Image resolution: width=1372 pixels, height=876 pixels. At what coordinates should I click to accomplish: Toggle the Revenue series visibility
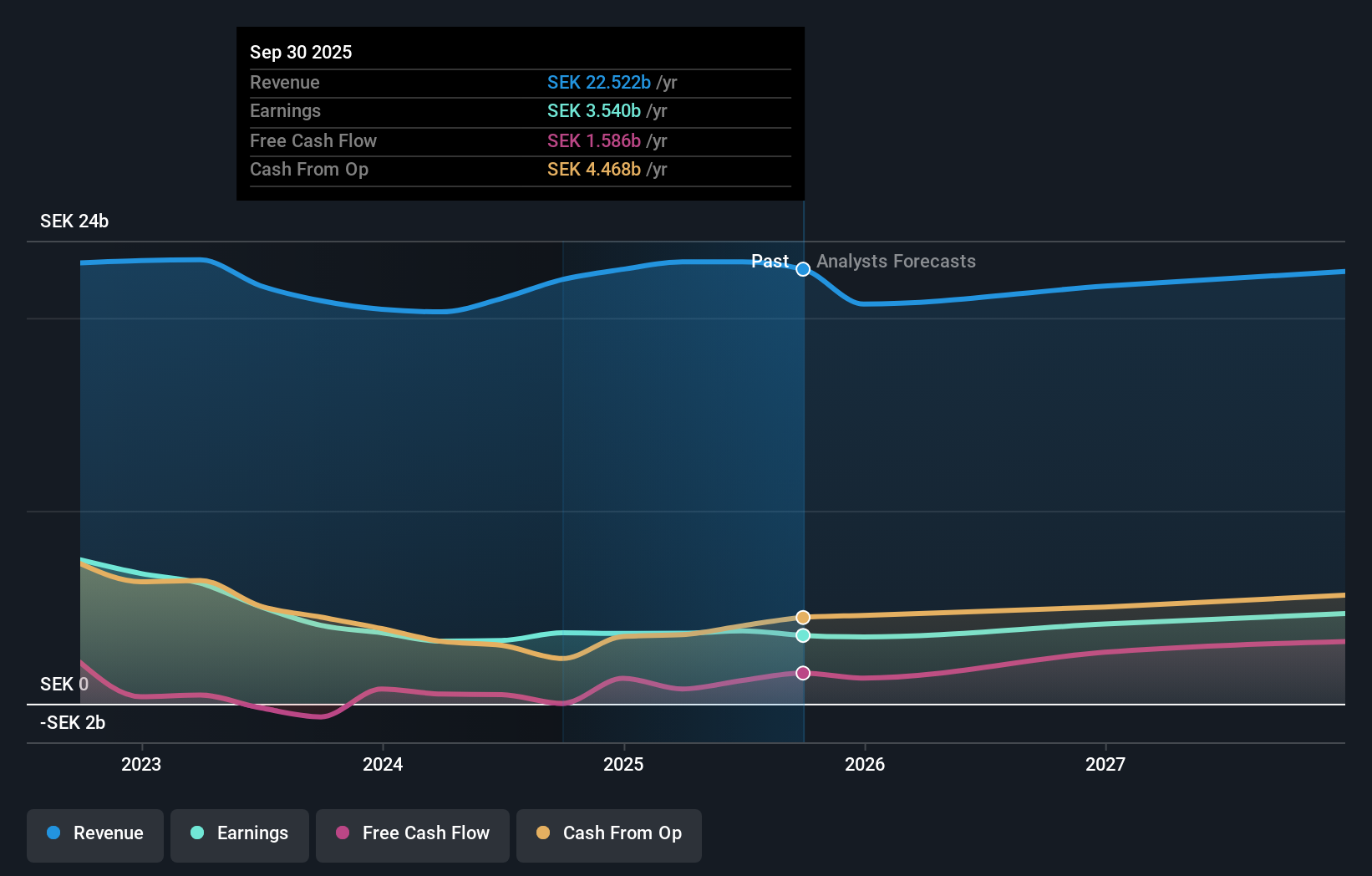click(x=94, y=833)
